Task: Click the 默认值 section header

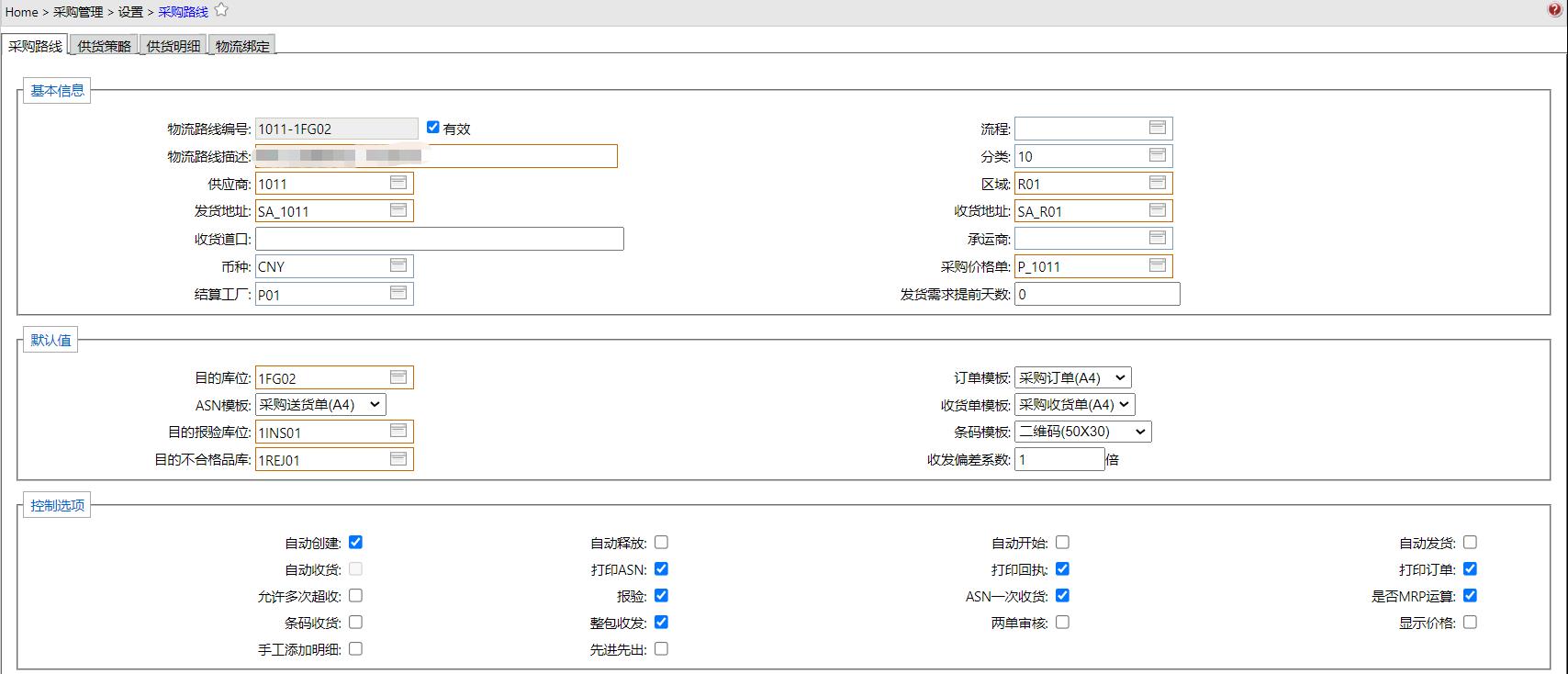Action: (x=50, y=340)
